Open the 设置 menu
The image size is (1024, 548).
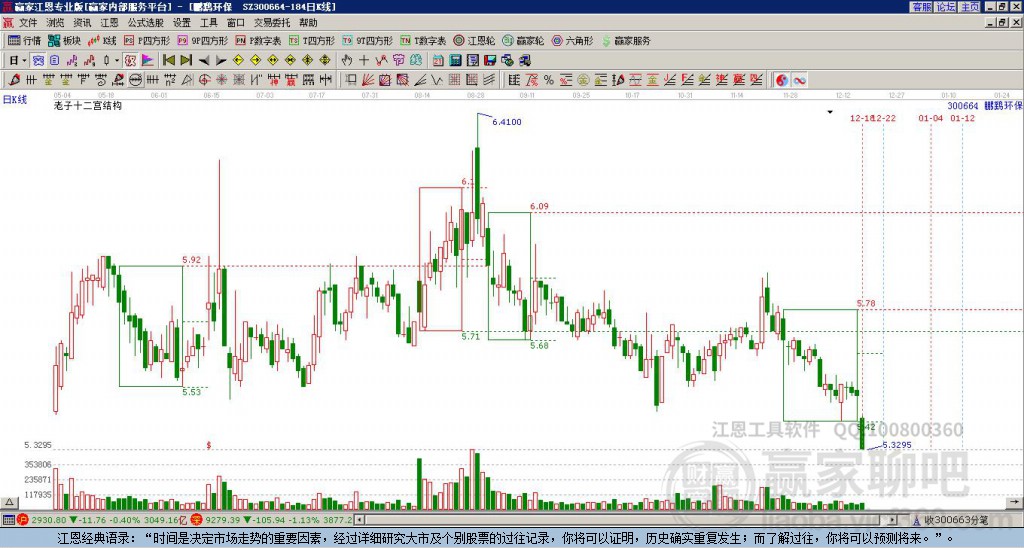182,23
